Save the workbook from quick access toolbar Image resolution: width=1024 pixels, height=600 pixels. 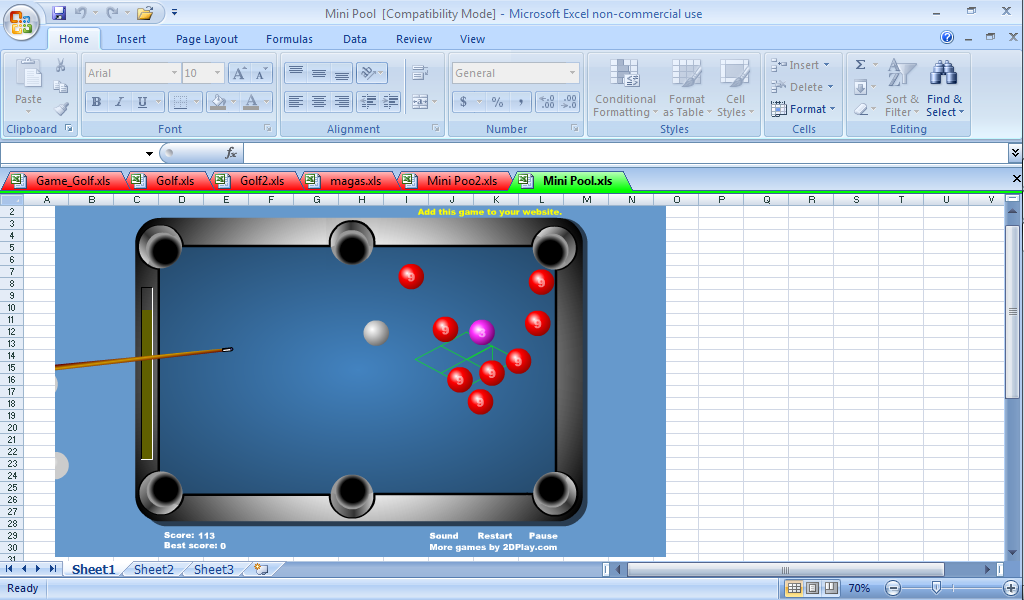pos(59,13)
